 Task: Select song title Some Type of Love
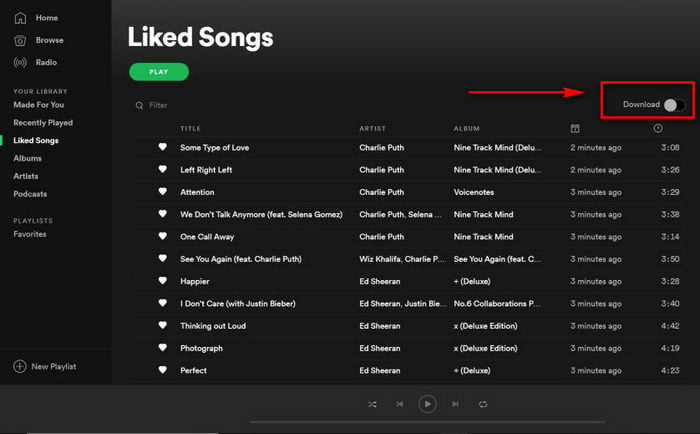(215, 148)
